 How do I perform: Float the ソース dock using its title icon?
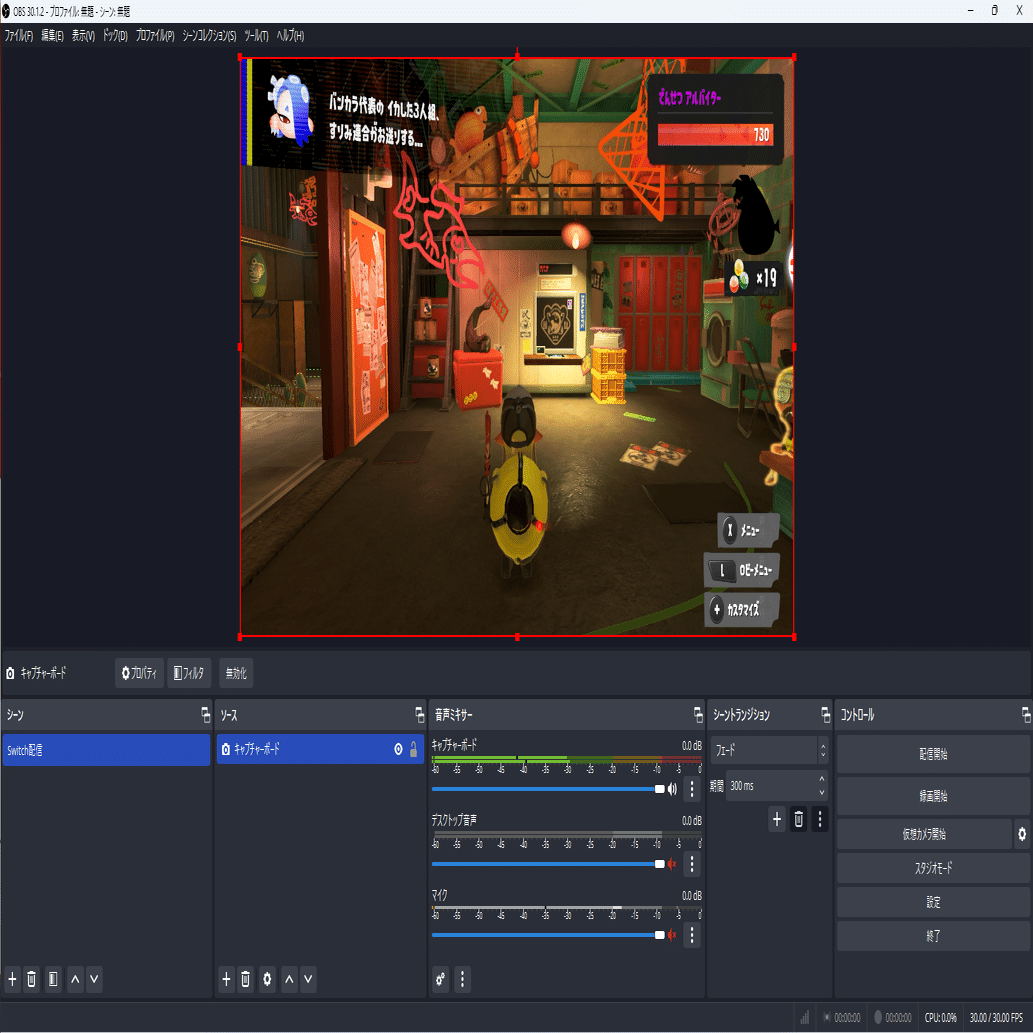pyautogui.click(x=420, y=715)
